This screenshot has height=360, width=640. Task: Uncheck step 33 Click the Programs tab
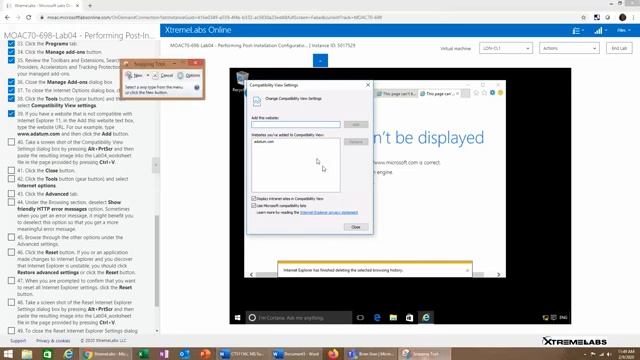pos(11,44)
